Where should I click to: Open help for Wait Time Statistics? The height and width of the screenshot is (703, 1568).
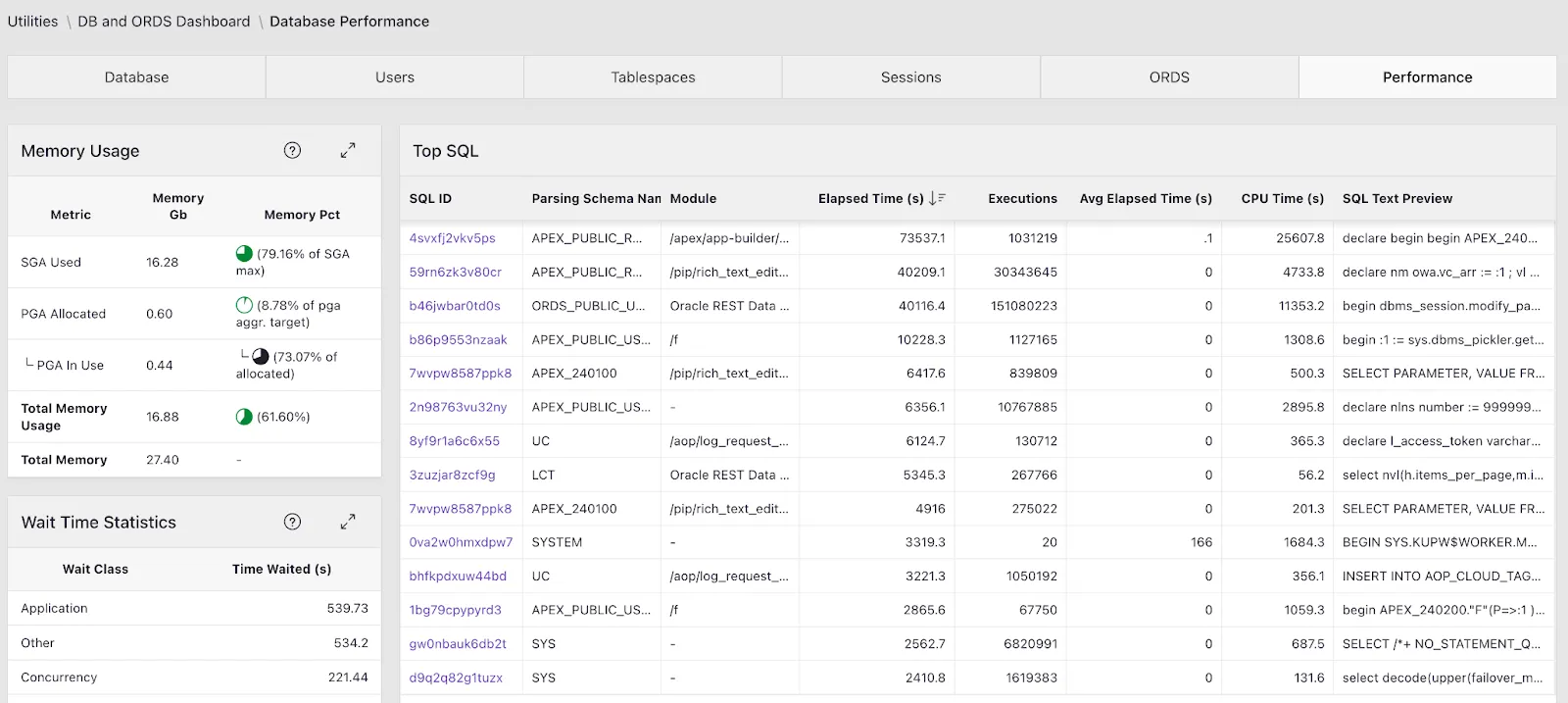coord(292,523)
